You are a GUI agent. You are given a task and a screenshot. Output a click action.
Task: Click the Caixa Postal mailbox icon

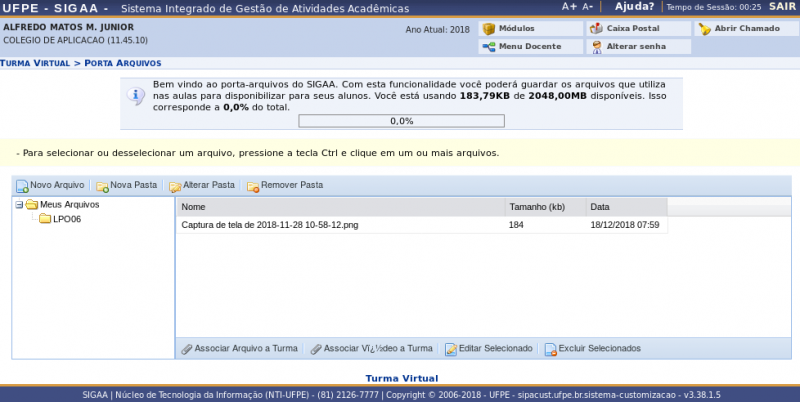[x=596, y=29]
